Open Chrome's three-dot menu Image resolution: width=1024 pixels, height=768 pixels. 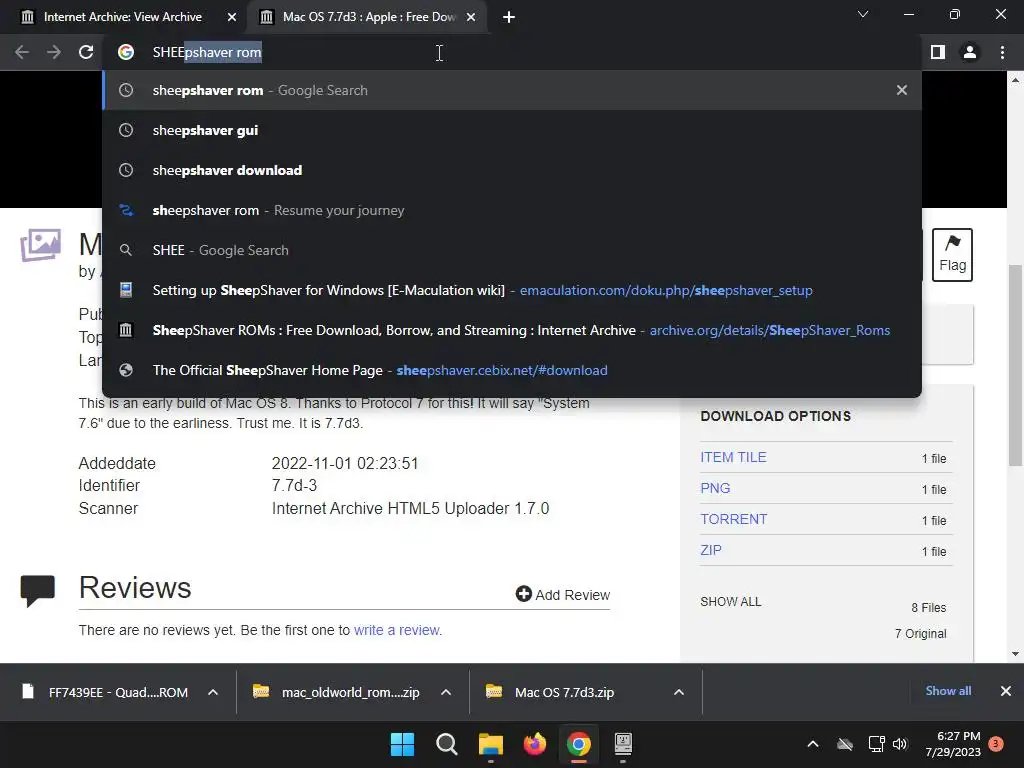coord(1002,52)
